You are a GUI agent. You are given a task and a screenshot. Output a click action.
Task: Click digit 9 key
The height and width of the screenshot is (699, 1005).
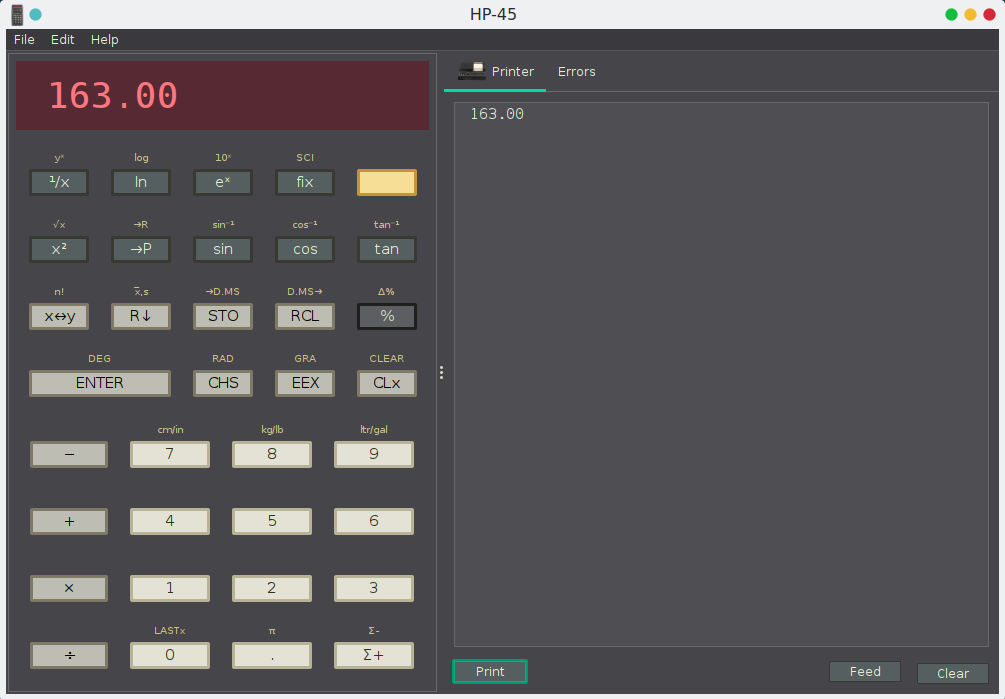tap(374, 454)
